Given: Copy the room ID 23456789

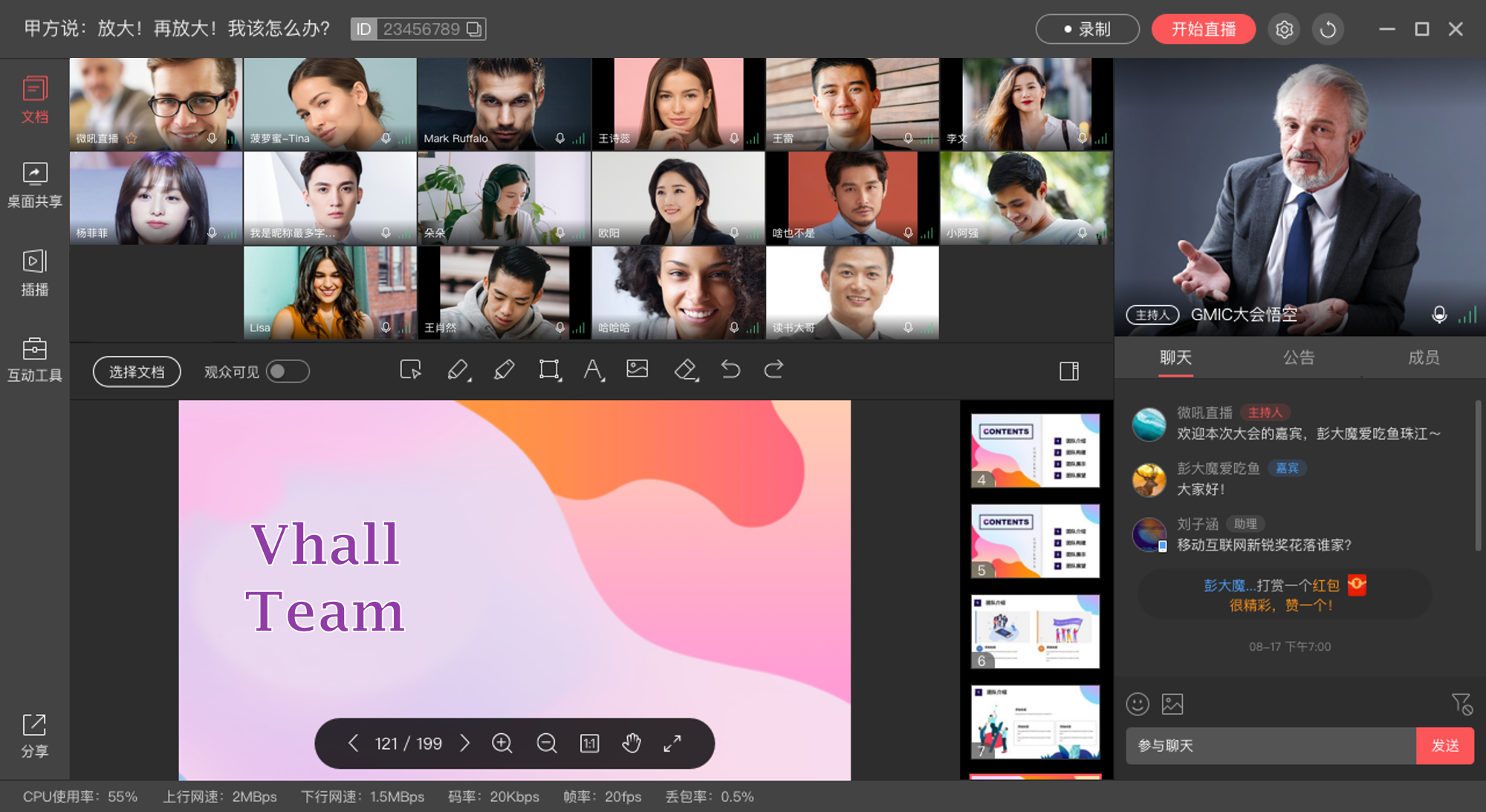Looking at the screenshot, I should point(474,29).
